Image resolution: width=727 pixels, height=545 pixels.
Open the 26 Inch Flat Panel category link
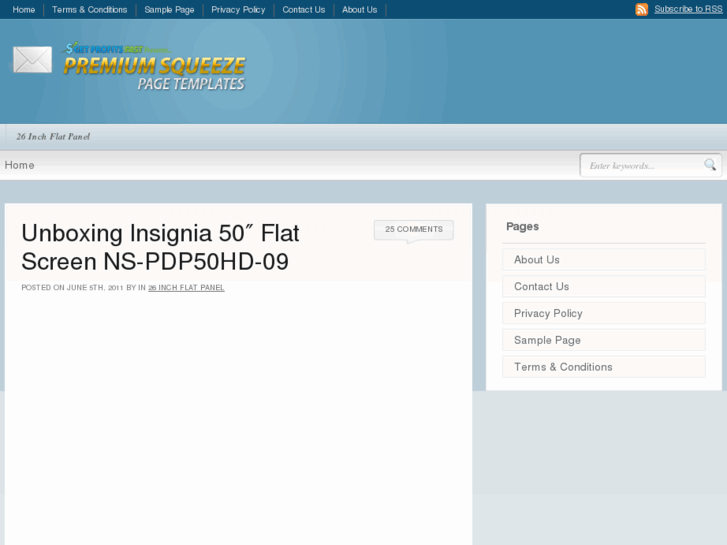186,288
